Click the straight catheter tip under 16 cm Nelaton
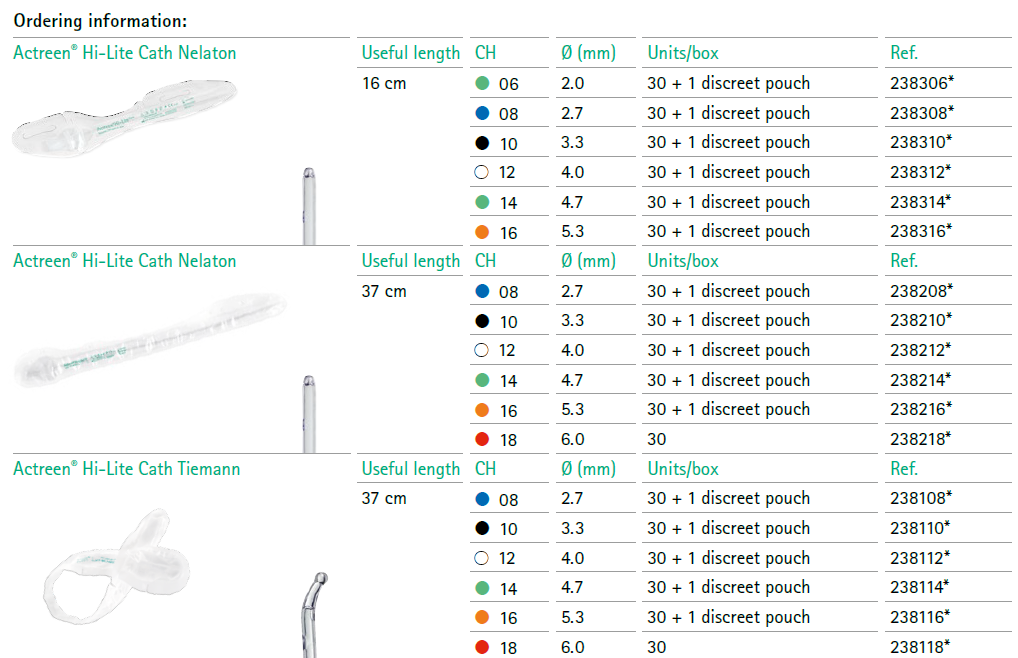The width and height of the screenshot is (1018, 658). click(307, 205)
